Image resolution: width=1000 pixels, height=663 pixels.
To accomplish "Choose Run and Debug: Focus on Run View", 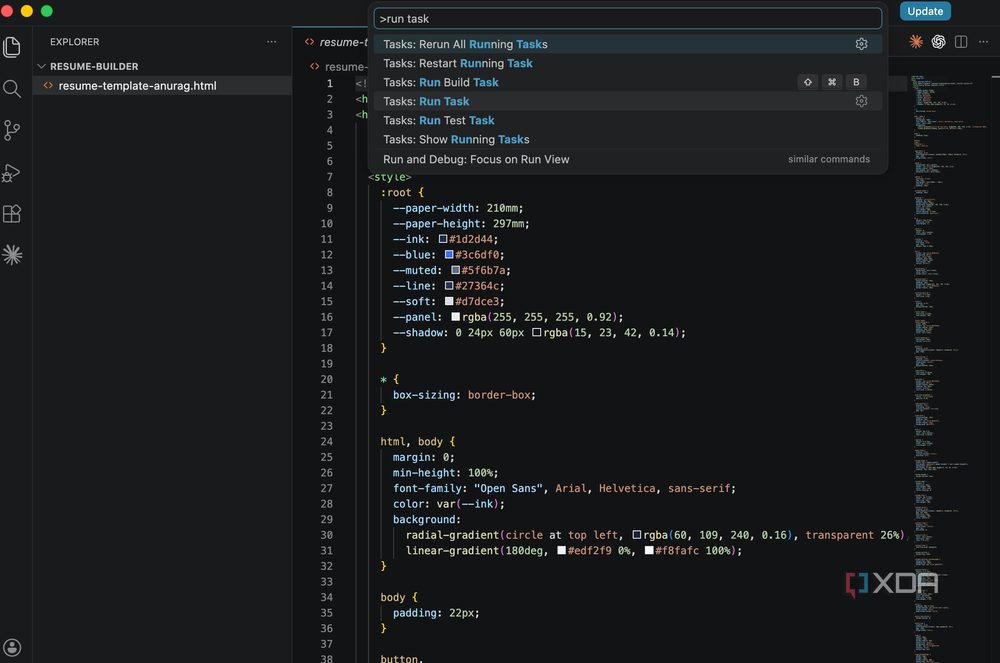I will [628, 159].
